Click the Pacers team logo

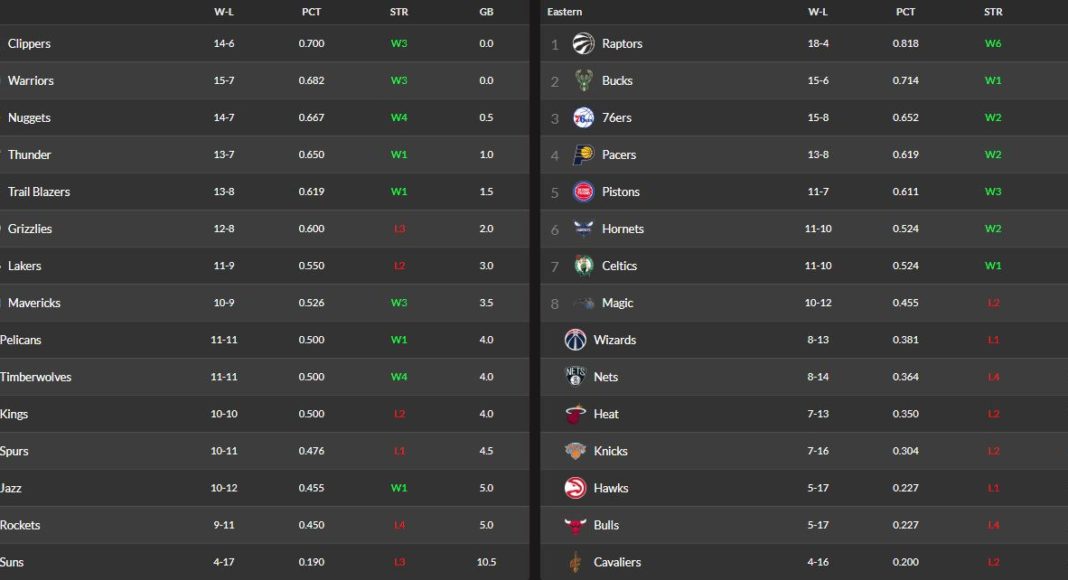pos(583,155)
